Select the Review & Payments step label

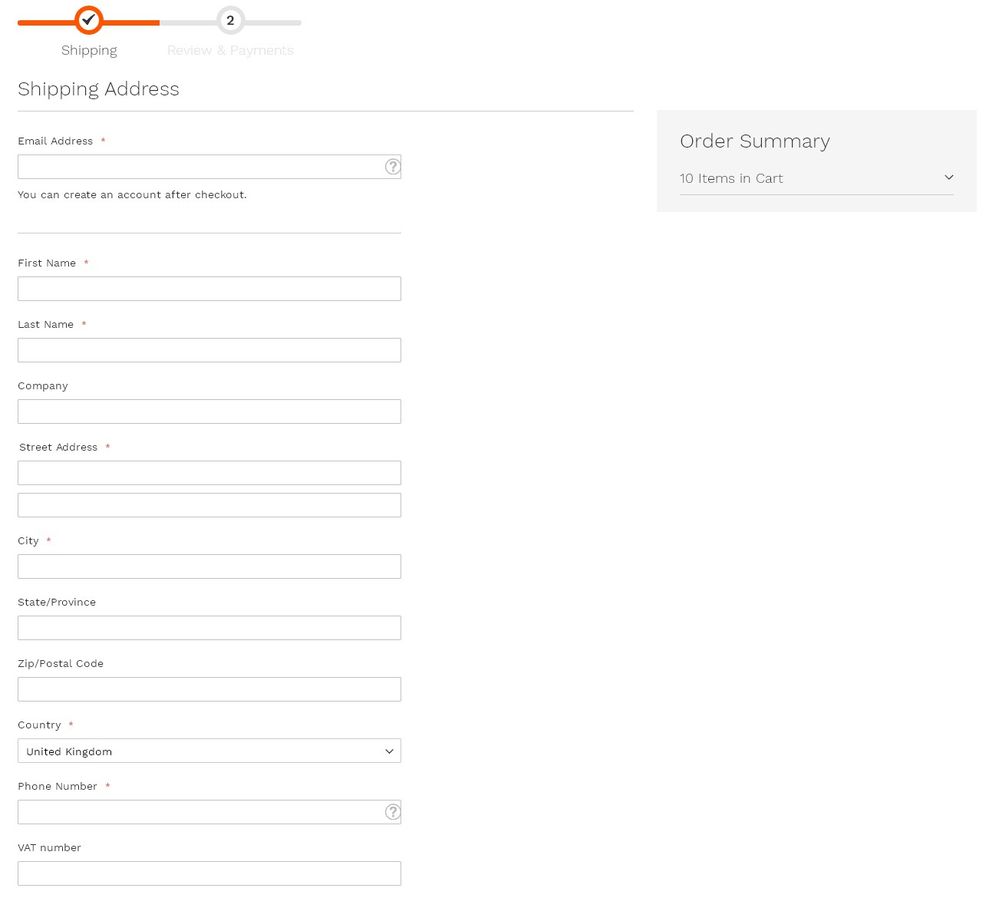pos(230,50)
